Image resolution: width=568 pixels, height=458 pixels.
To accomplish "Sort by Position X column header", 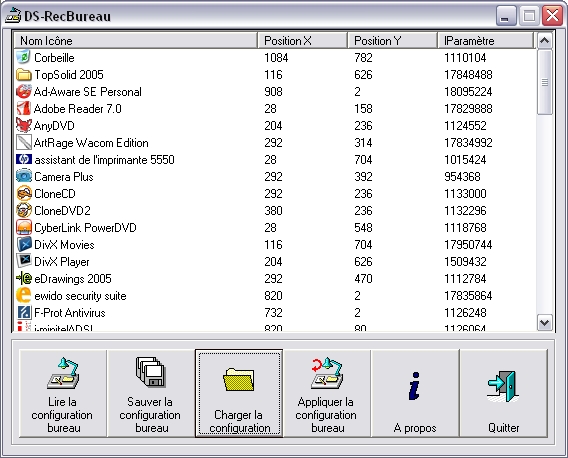I will (302, 41).
